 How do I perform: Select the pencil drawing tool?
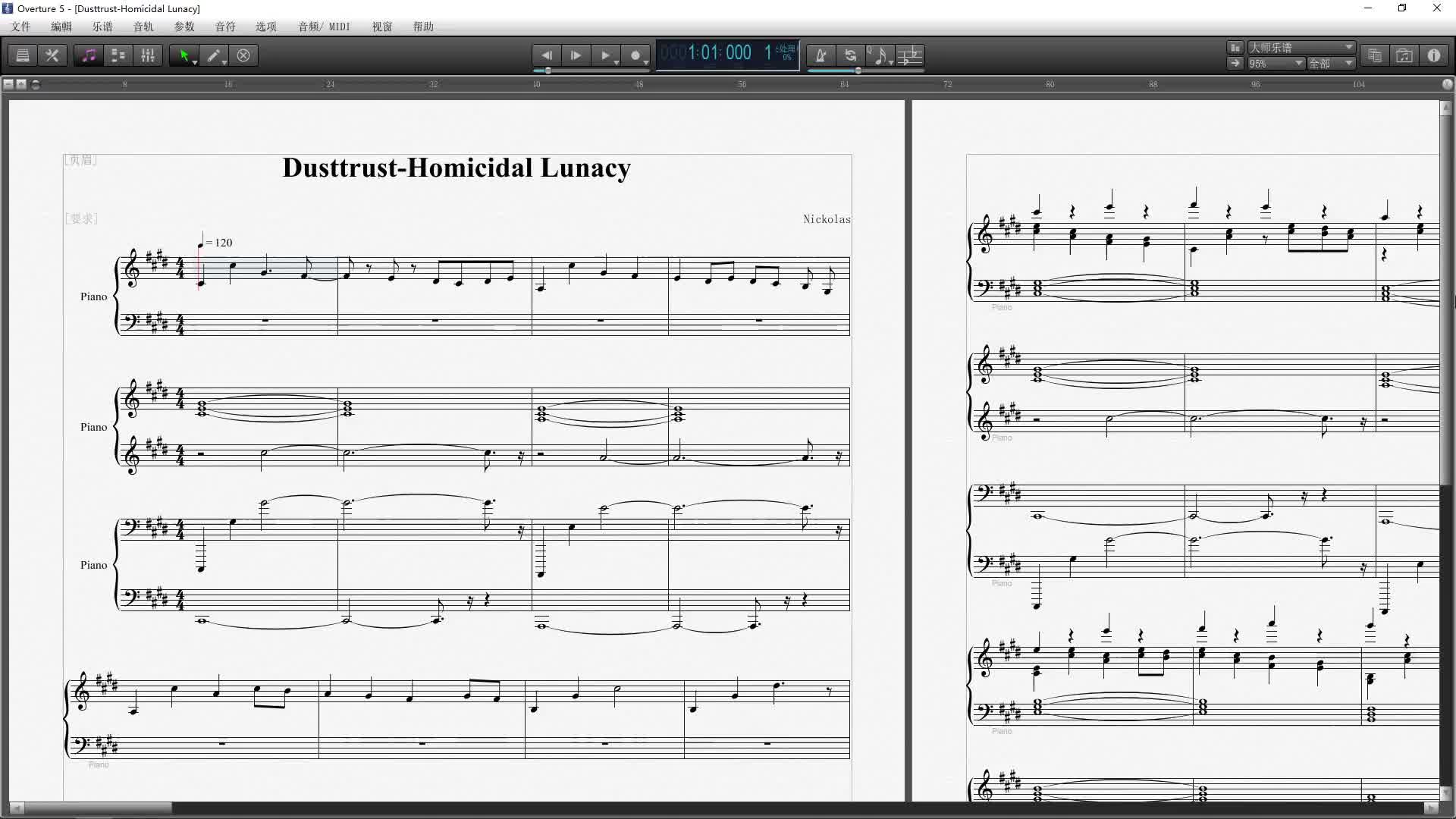(x=214, y=55)
